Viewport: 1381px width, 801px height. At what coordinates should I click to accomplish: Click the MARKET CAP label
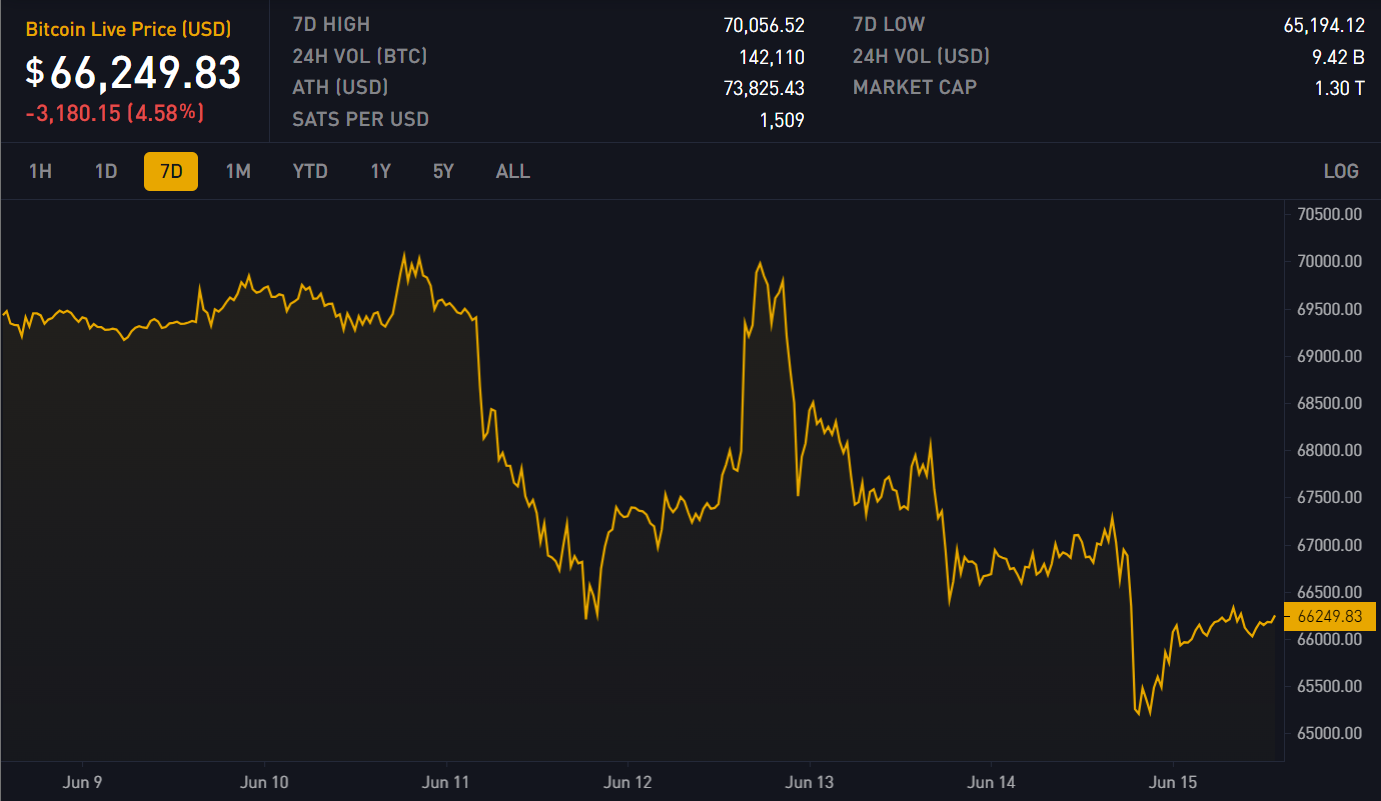tap(914, 88)
